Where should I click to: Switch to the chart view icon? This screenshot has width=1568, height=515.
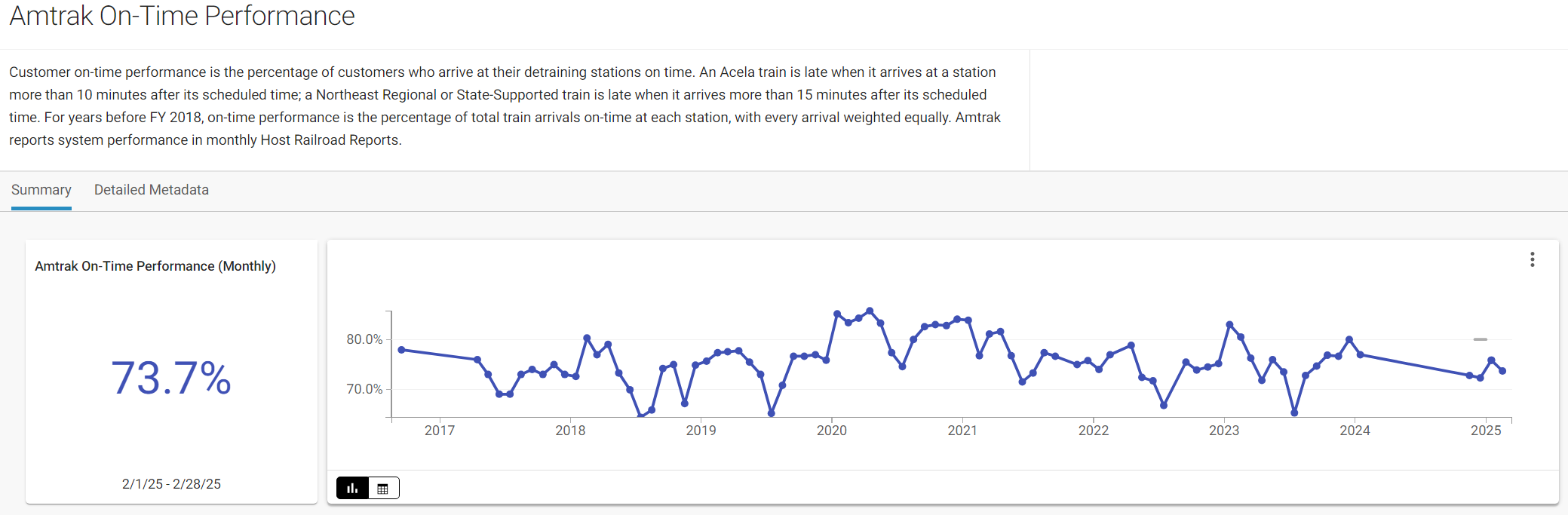(x=352, y=489)
